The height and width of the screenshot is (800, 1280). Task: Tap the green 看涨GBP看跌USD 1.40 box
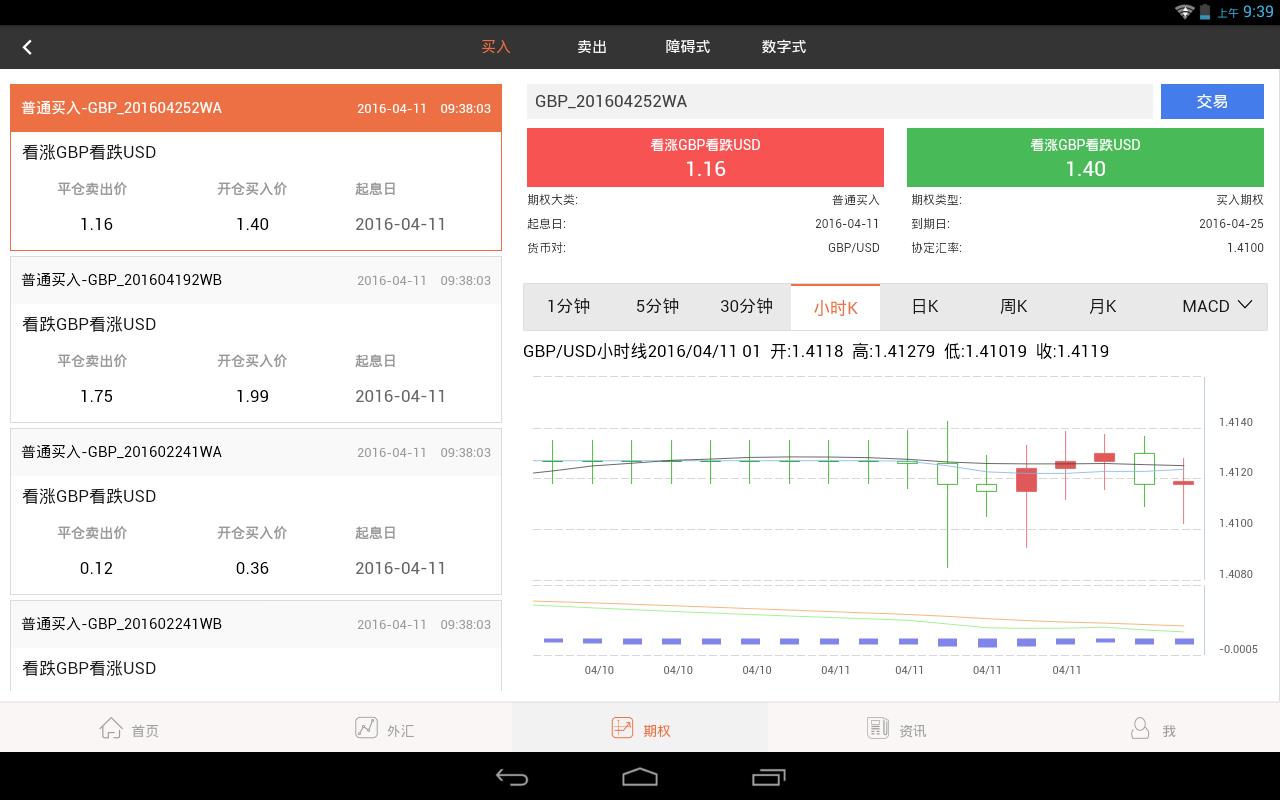[1085, 157]
